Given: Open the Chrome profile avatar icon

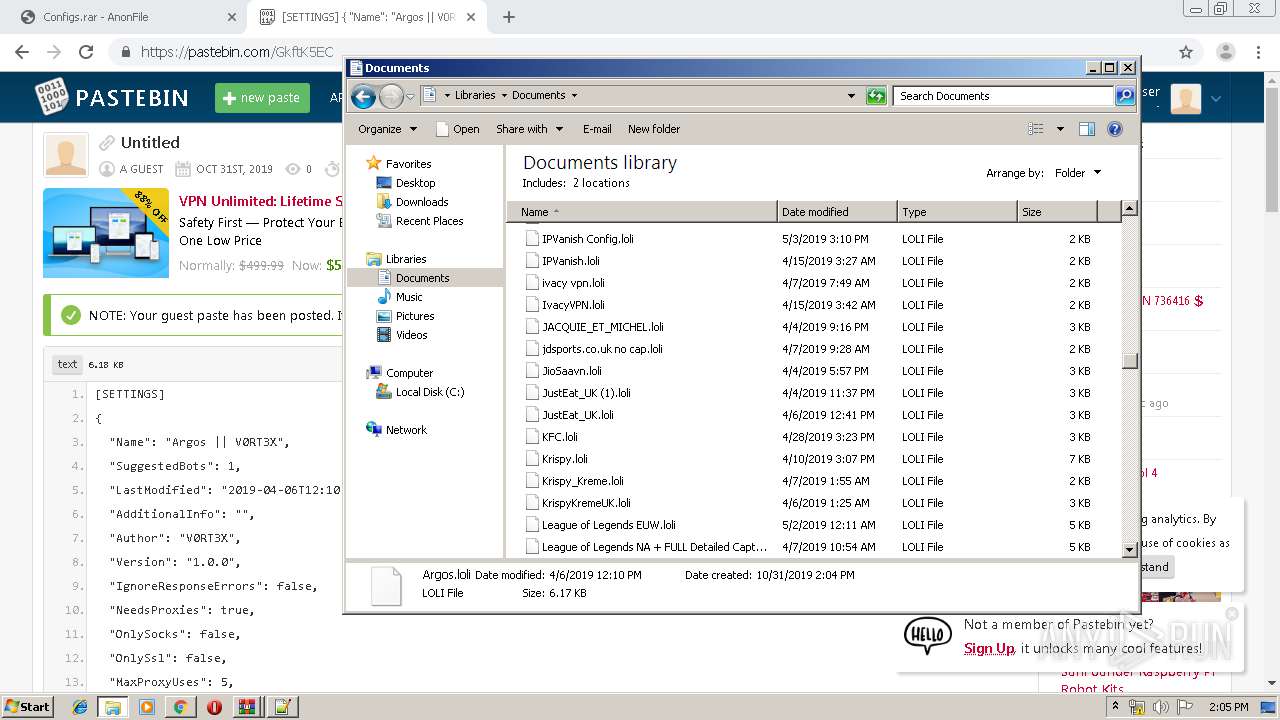Looking at the screenshot, I should pyautogui.click(x=1226, y=52).
